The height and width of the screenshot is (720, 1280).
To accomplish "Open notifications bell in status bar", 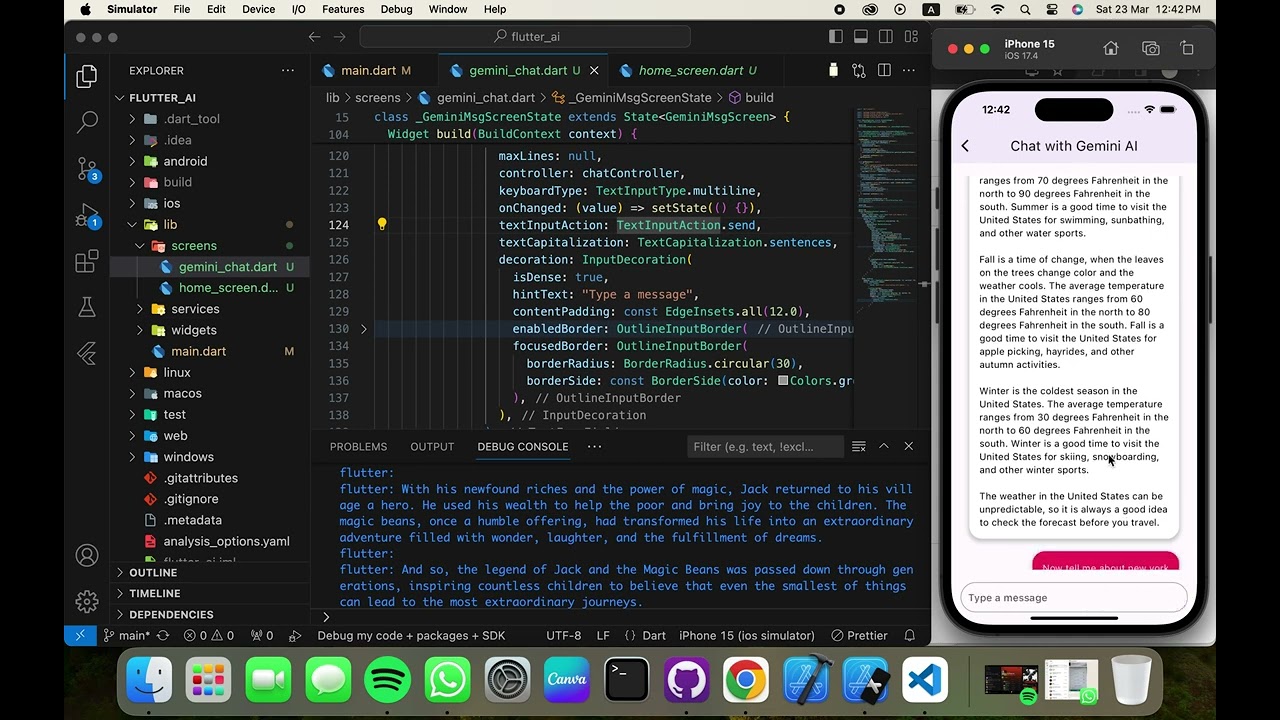I will click(x=909, y=635).
